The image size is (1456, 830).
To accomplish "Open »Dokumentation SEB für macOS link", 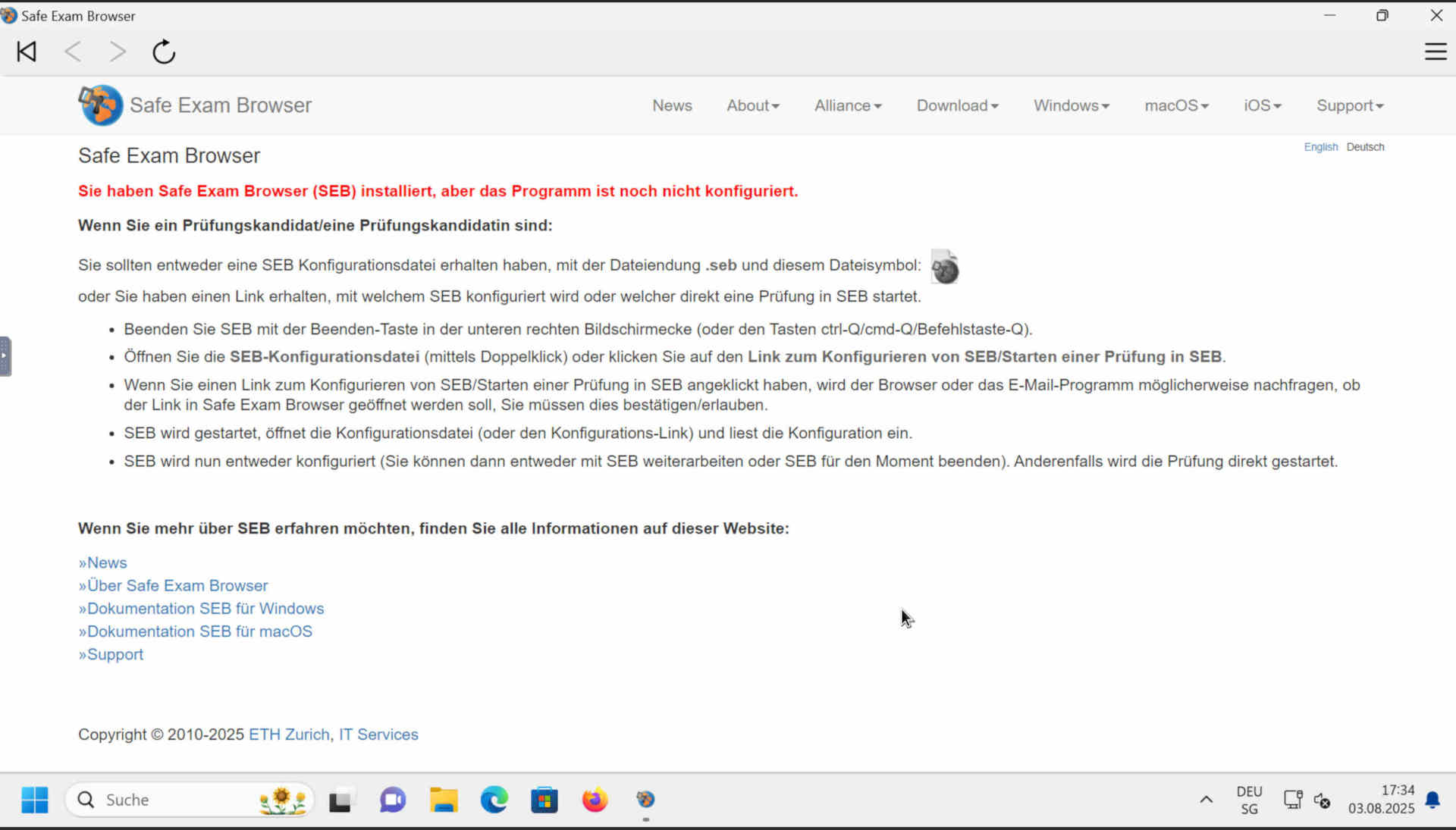I will tap(195, 631).
